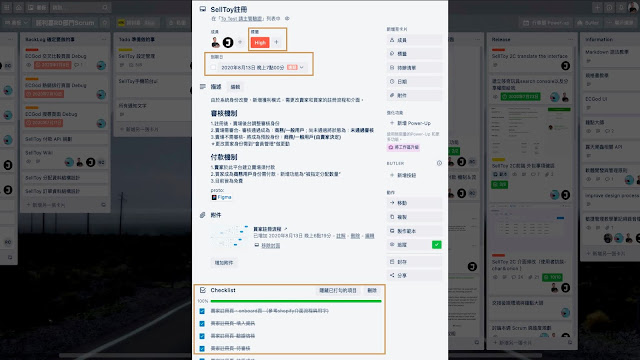Open the attachment flowchart thumbnail
The height and width of the screenshot is (360, 640).
click(230, 236)
